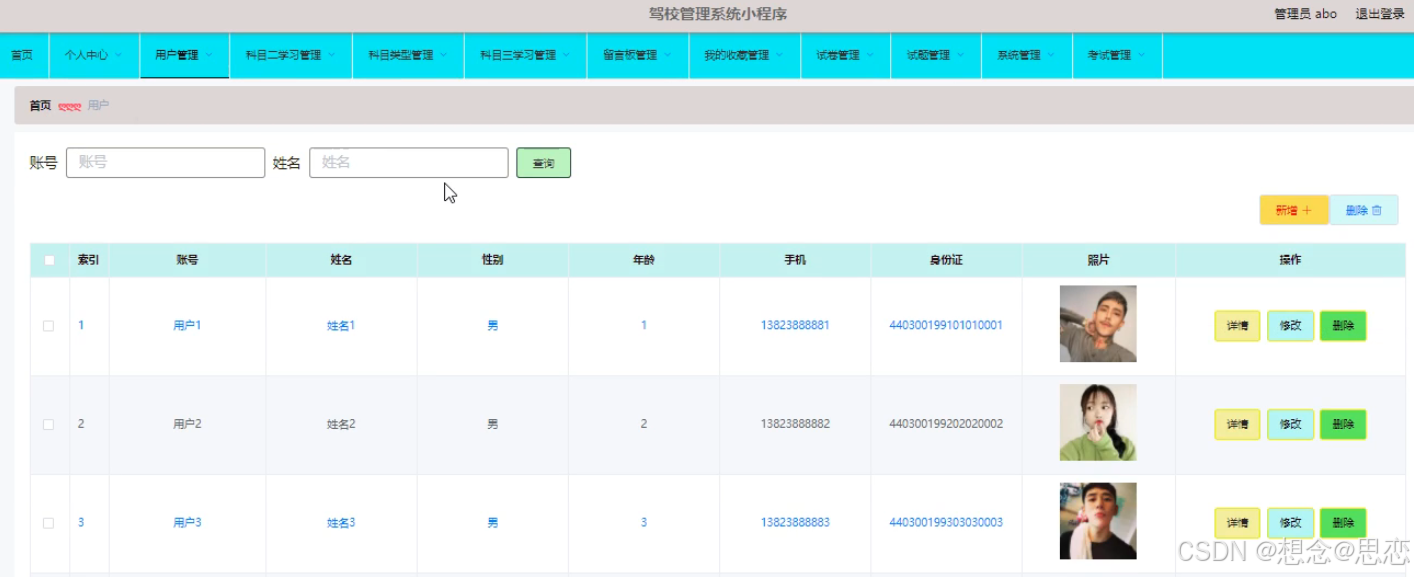Image resolution: width=1414 pixels, height=577 pixels.
Task: Delete 用户2 with green 删除 button
Action: (x=1343, y=424)
